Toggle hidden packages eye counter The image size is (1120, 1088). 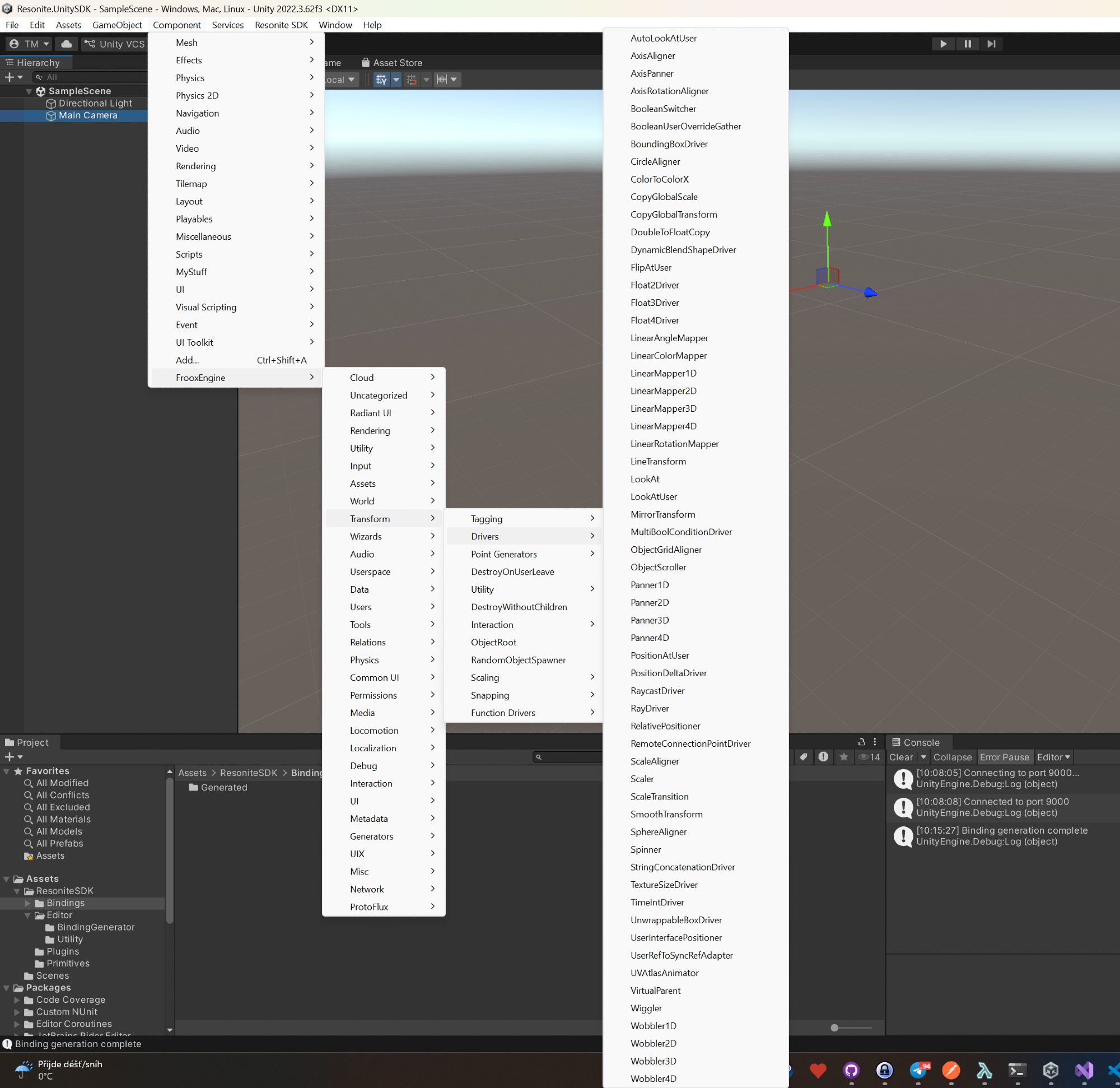(x=869, y=756)
